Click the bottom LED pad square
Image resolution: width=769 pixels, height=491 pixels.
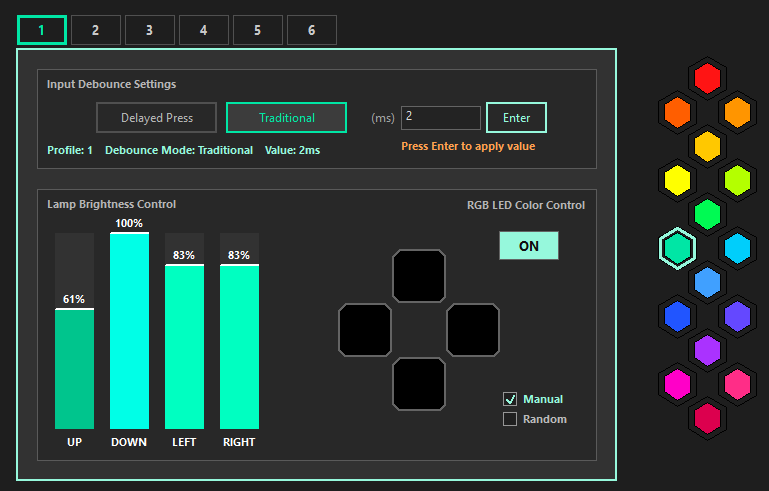[419, 384]
